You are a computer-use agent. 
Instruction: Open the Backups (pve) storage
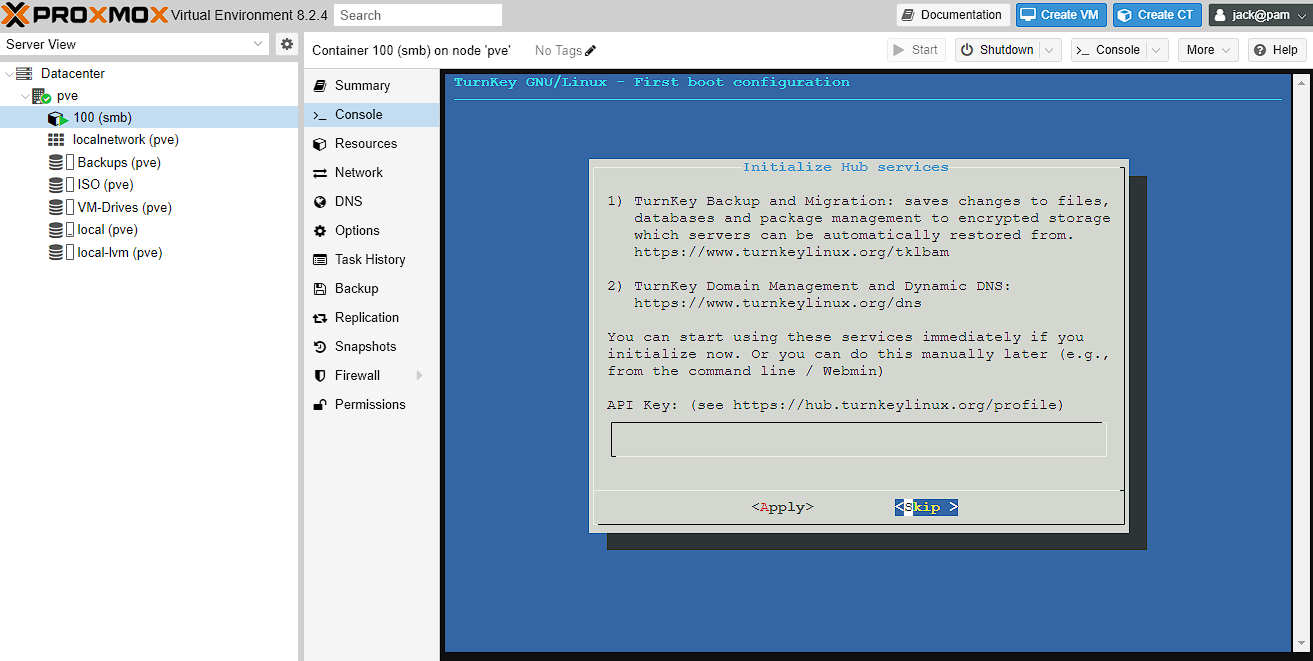pos(118,162)
